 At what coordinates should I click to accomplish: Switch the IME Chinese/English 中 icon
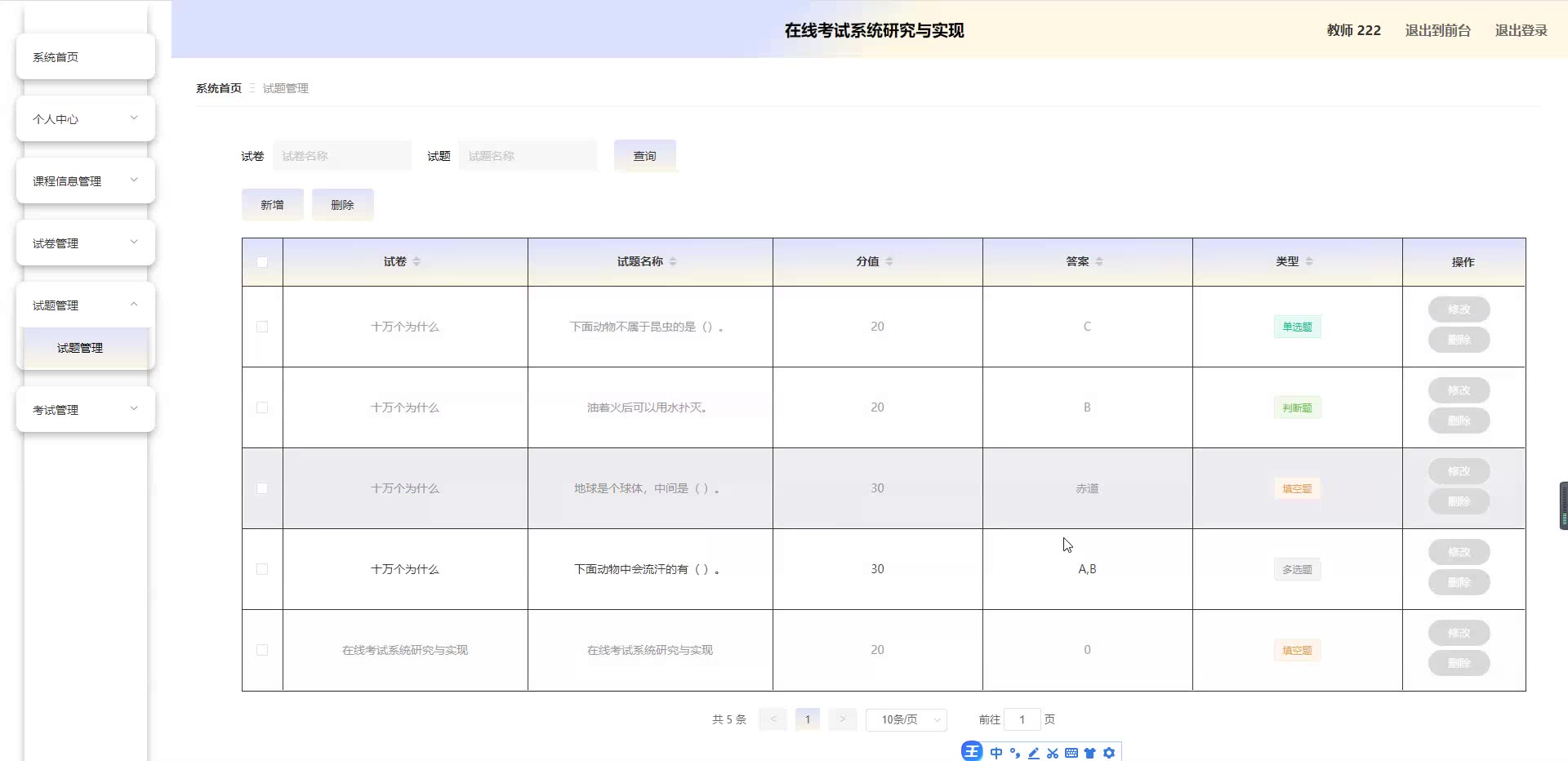coord(996,753)
